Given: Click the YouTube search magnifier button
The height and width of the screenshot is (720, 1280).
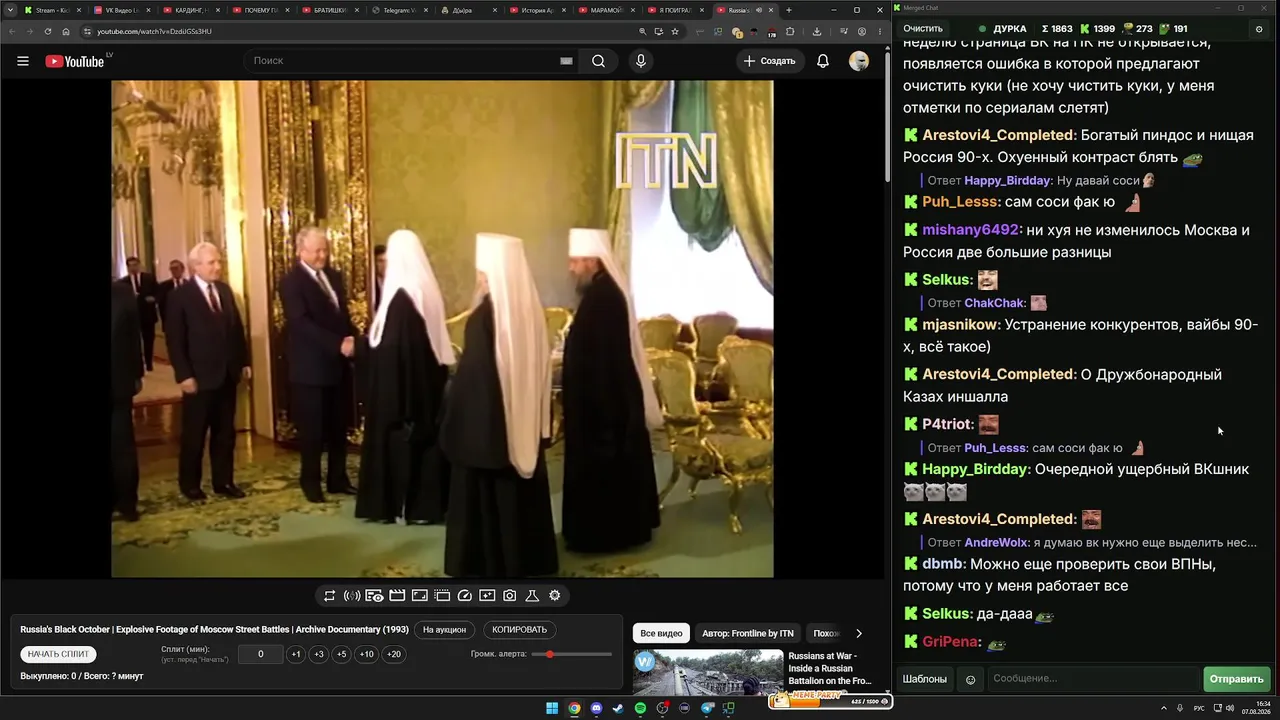Looking at the screenshot, I should point(598,61).
